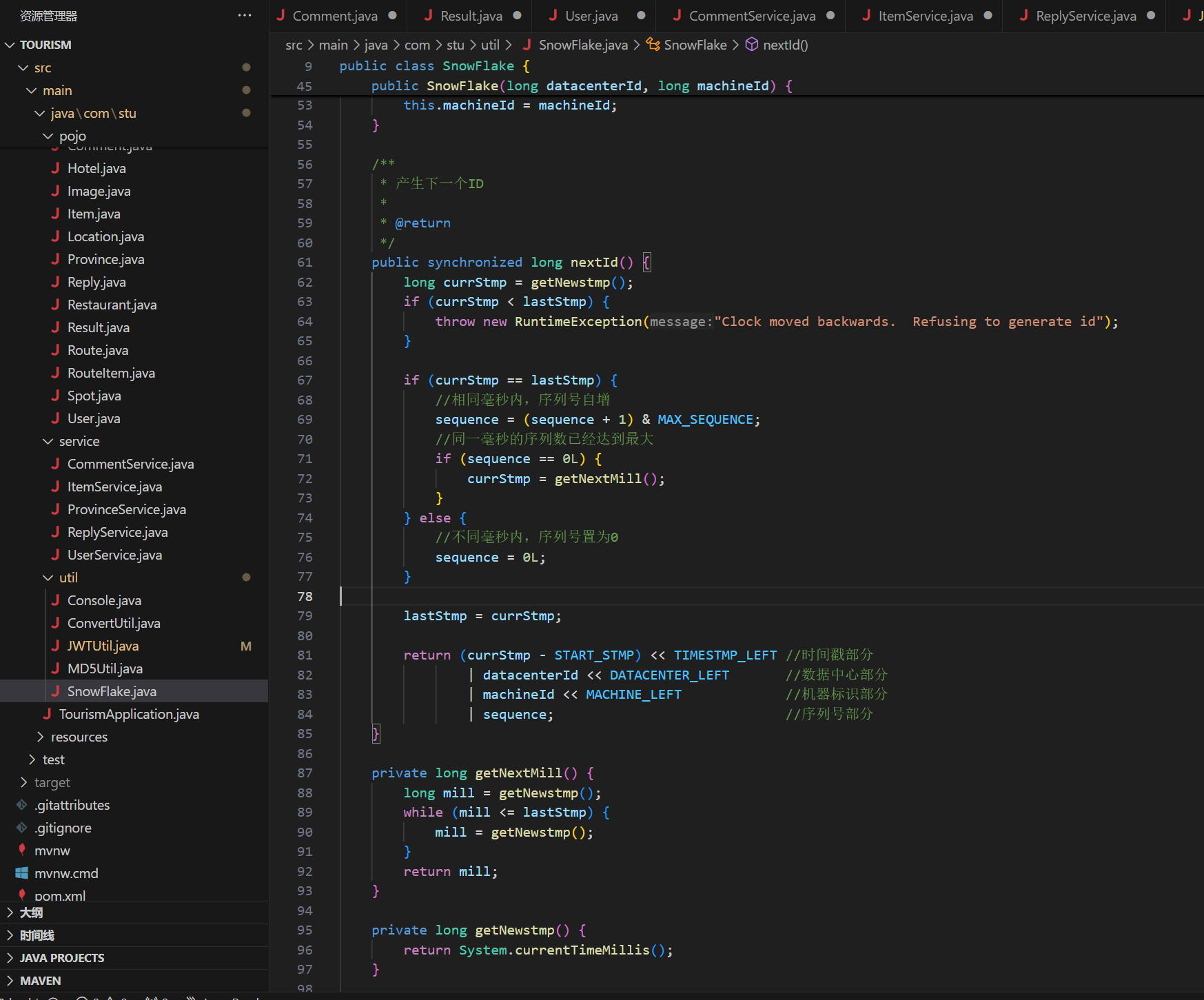Click the util segment in the breadcrumb
The width and height of the screenshot is (1204, 1000).
[x=490, y=45]
